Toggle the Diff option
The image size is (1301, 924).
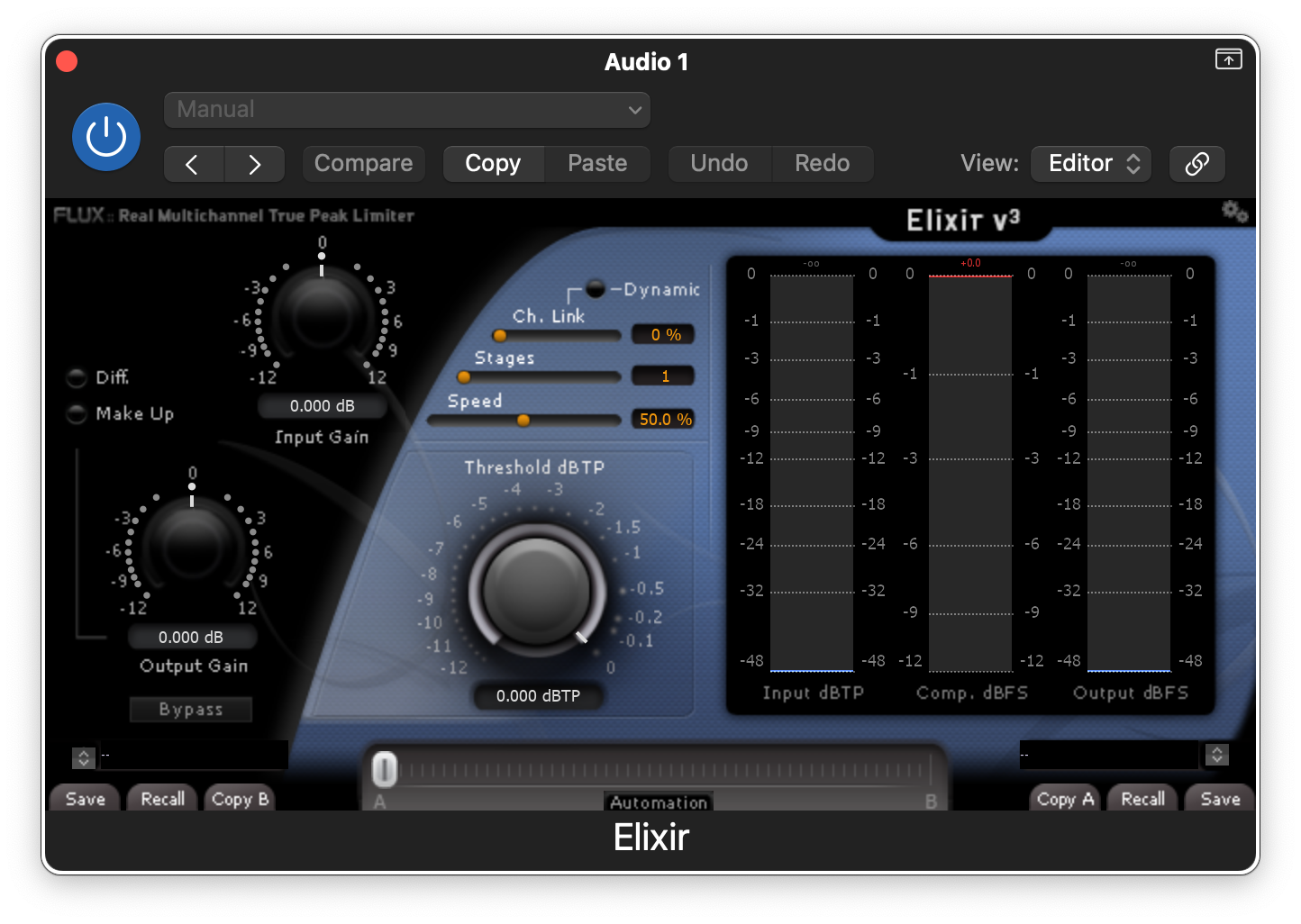[77, 377]
